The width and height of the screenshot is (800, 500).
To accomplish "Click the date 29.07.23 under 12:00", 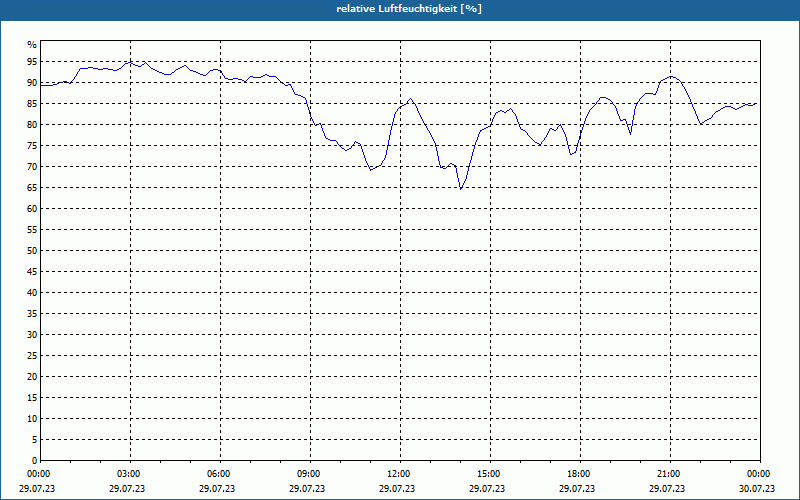I will pyautogui.click(x=397, y=488).
